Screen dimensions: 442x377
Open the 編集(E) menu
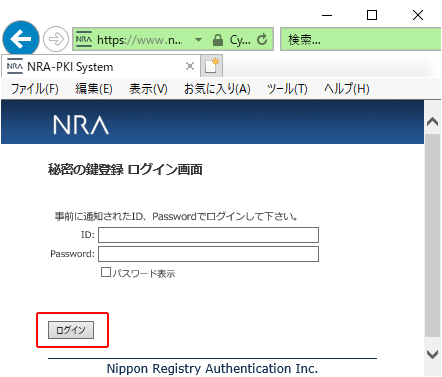94,89
